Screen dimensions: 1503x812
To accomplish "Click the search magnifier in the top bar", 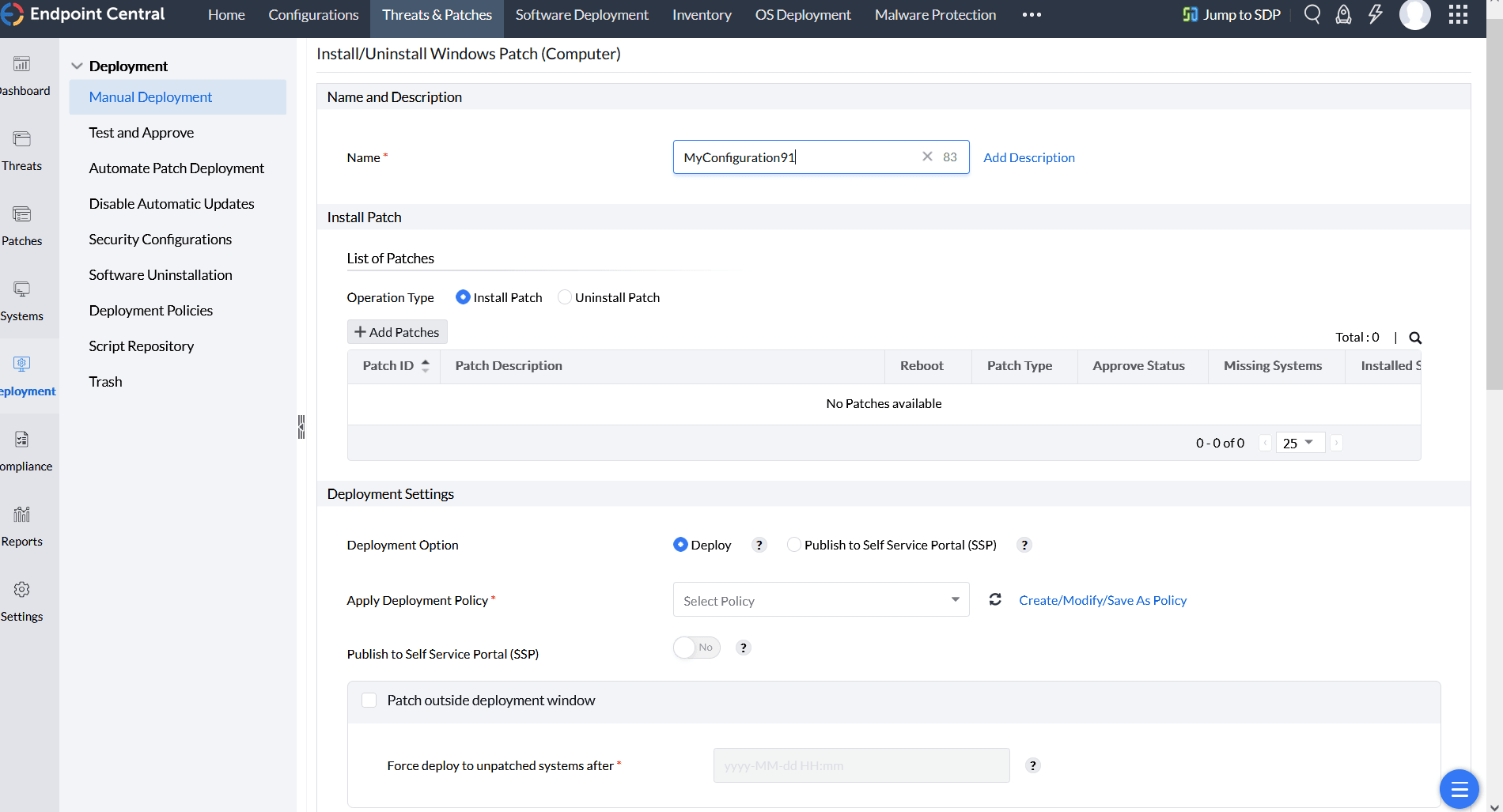I will click(1312, 14).
